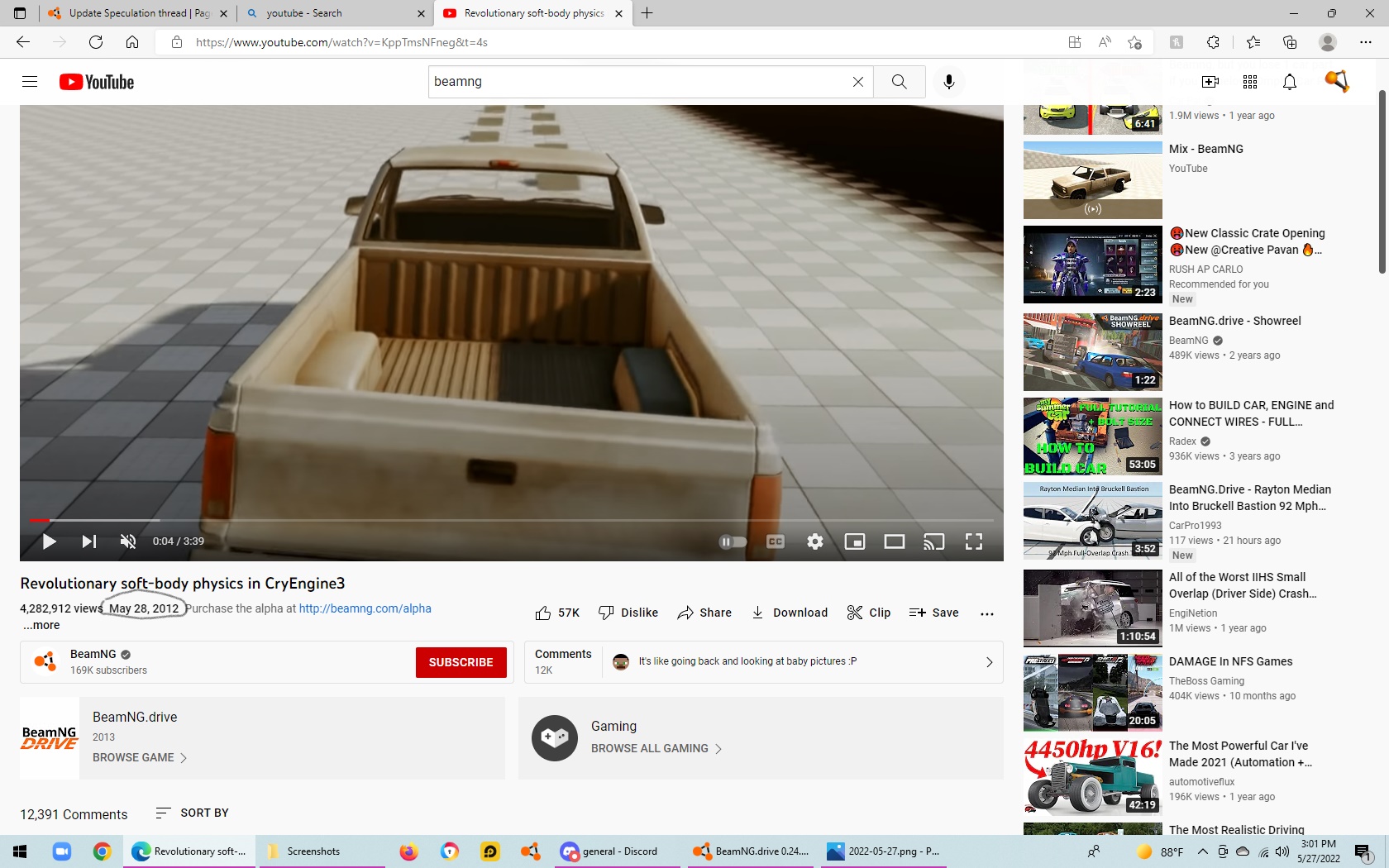Screen dimensions: 1389x868
Task: Download the video
Action: (789, 613)
